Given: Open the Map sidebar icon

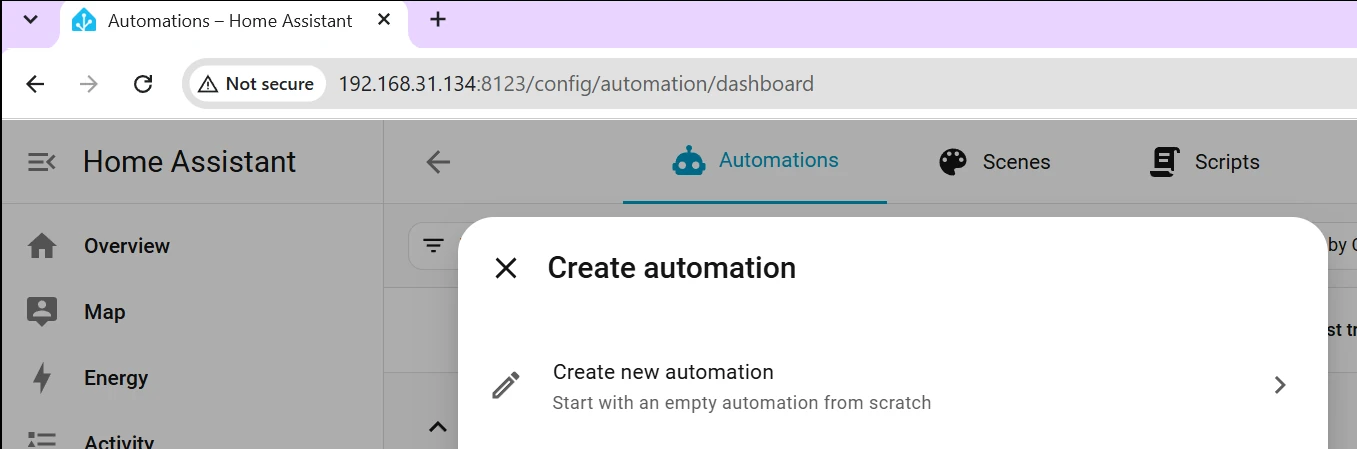Looking at the screenshot, I should (41, 312).
